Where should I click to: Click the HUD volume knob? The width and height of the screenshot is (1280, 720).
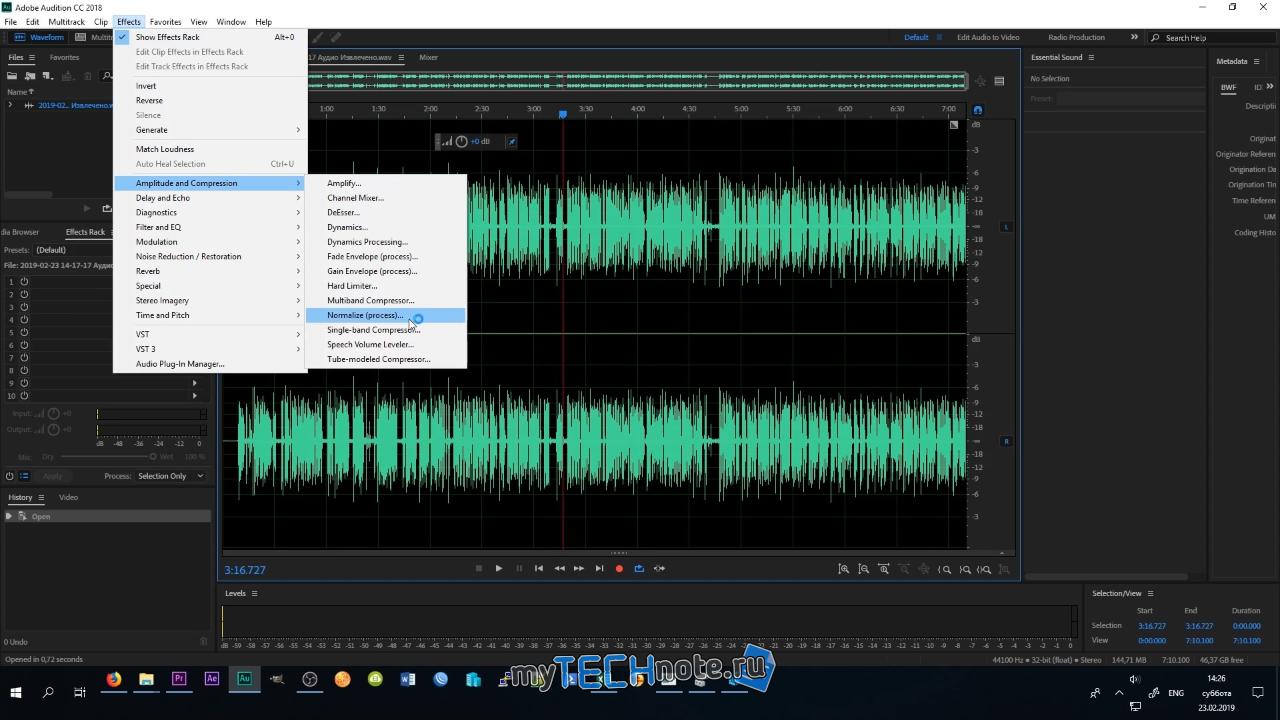461,141
